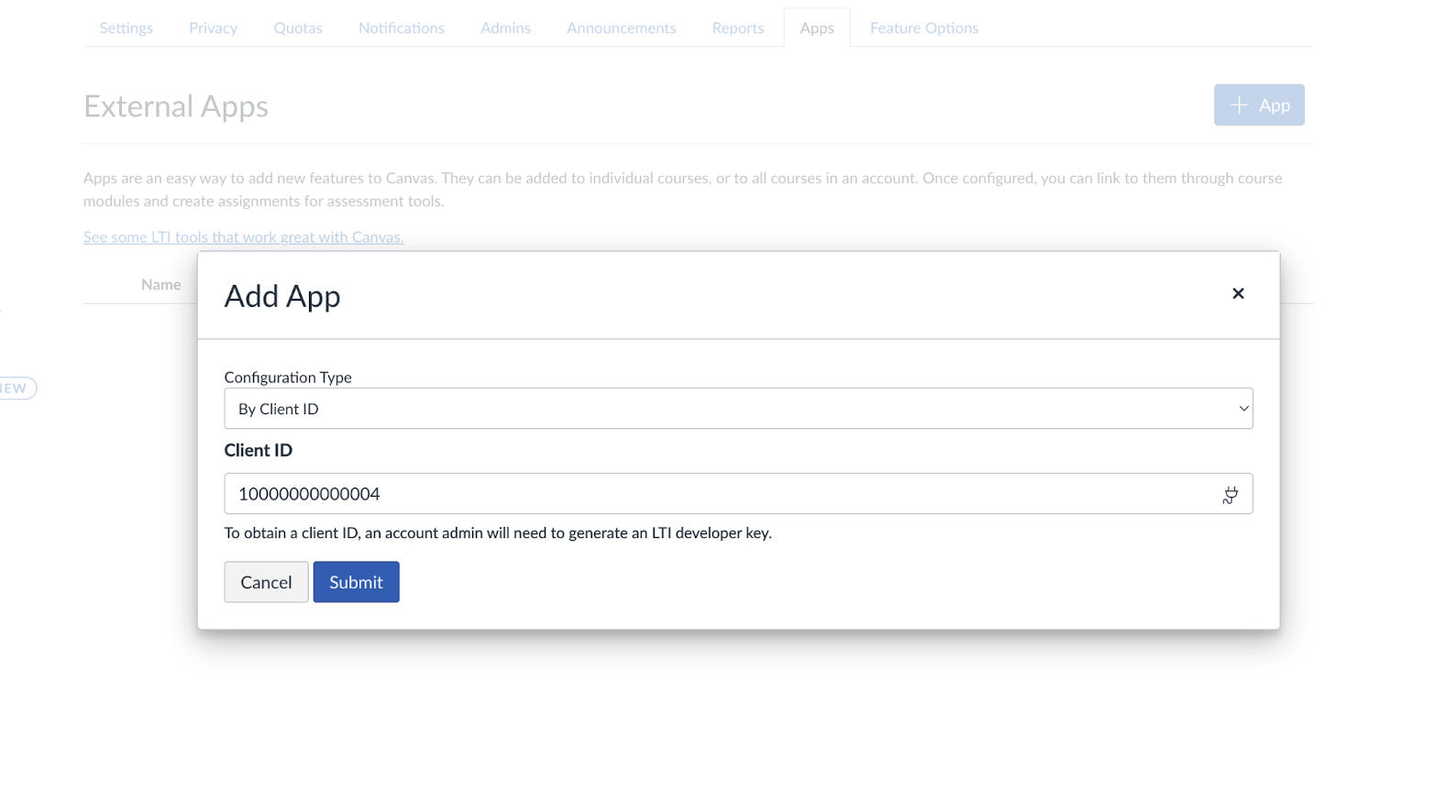Open the LTI tools link for Canvas

(243, 237)
